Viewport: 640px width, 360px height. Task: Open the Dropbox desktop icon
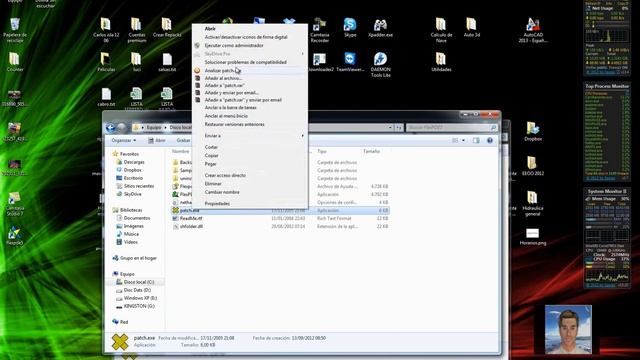tap(533, 131)
